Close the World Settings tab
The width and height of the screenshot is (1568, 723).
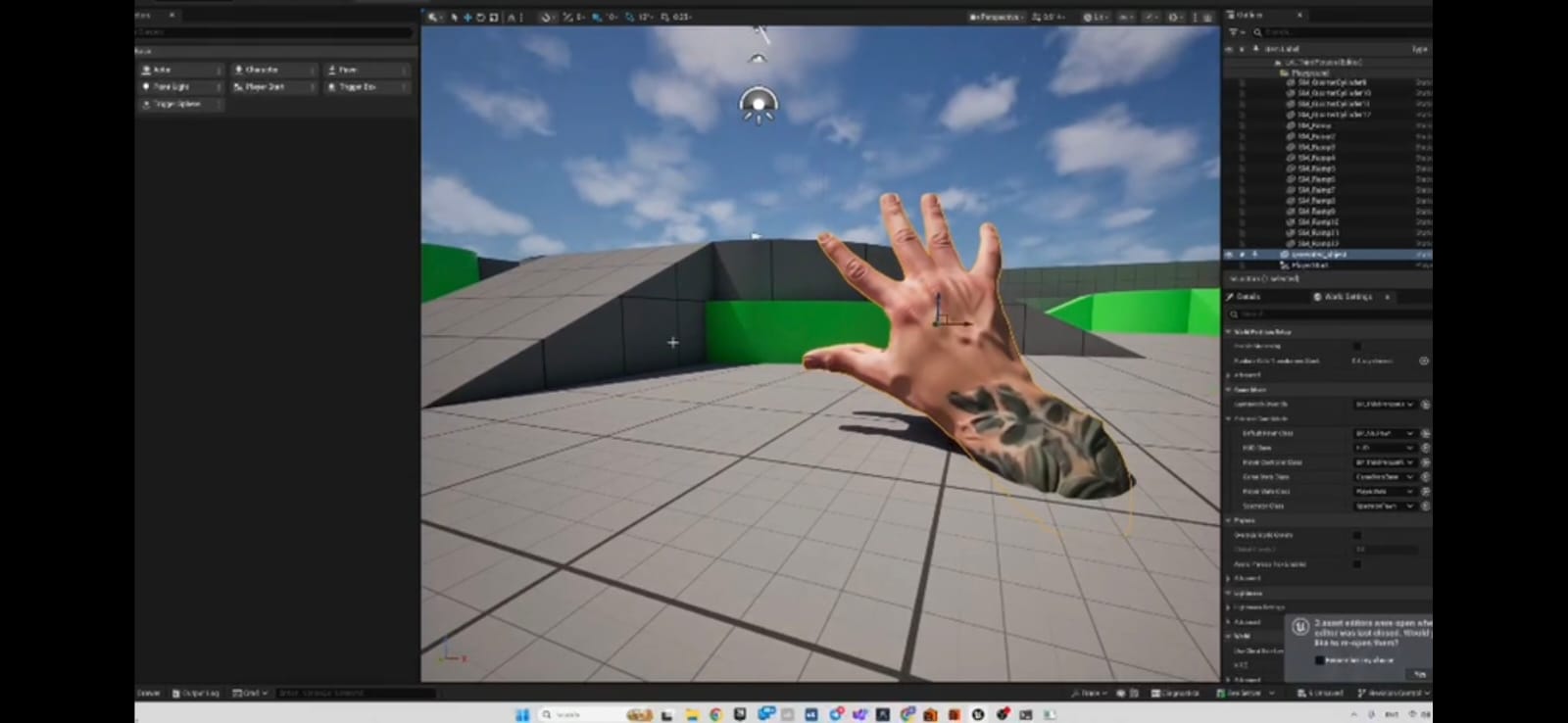point(1387,296)
